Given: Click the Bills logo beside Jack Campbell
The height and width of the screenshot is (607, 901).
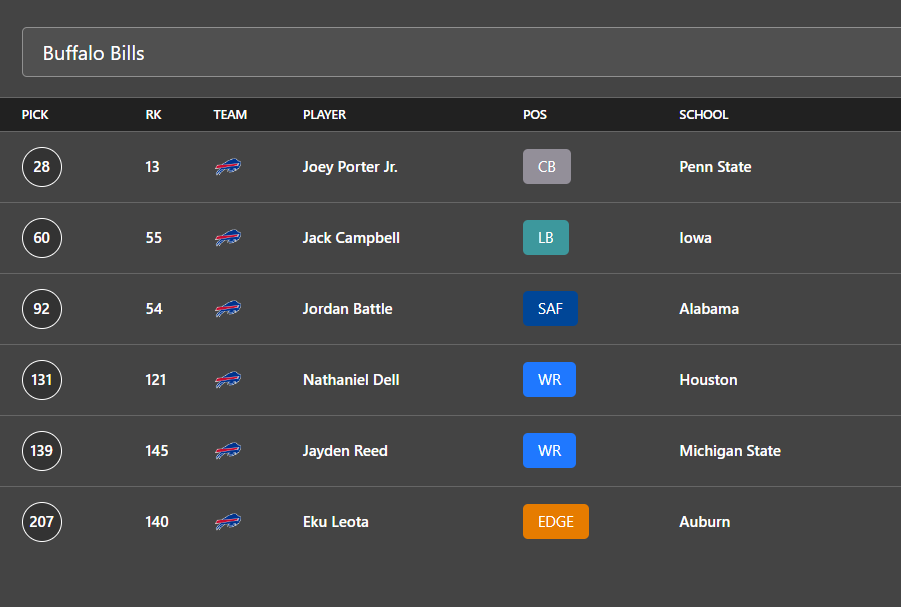Looking at the screenshot, I should 228,237.
